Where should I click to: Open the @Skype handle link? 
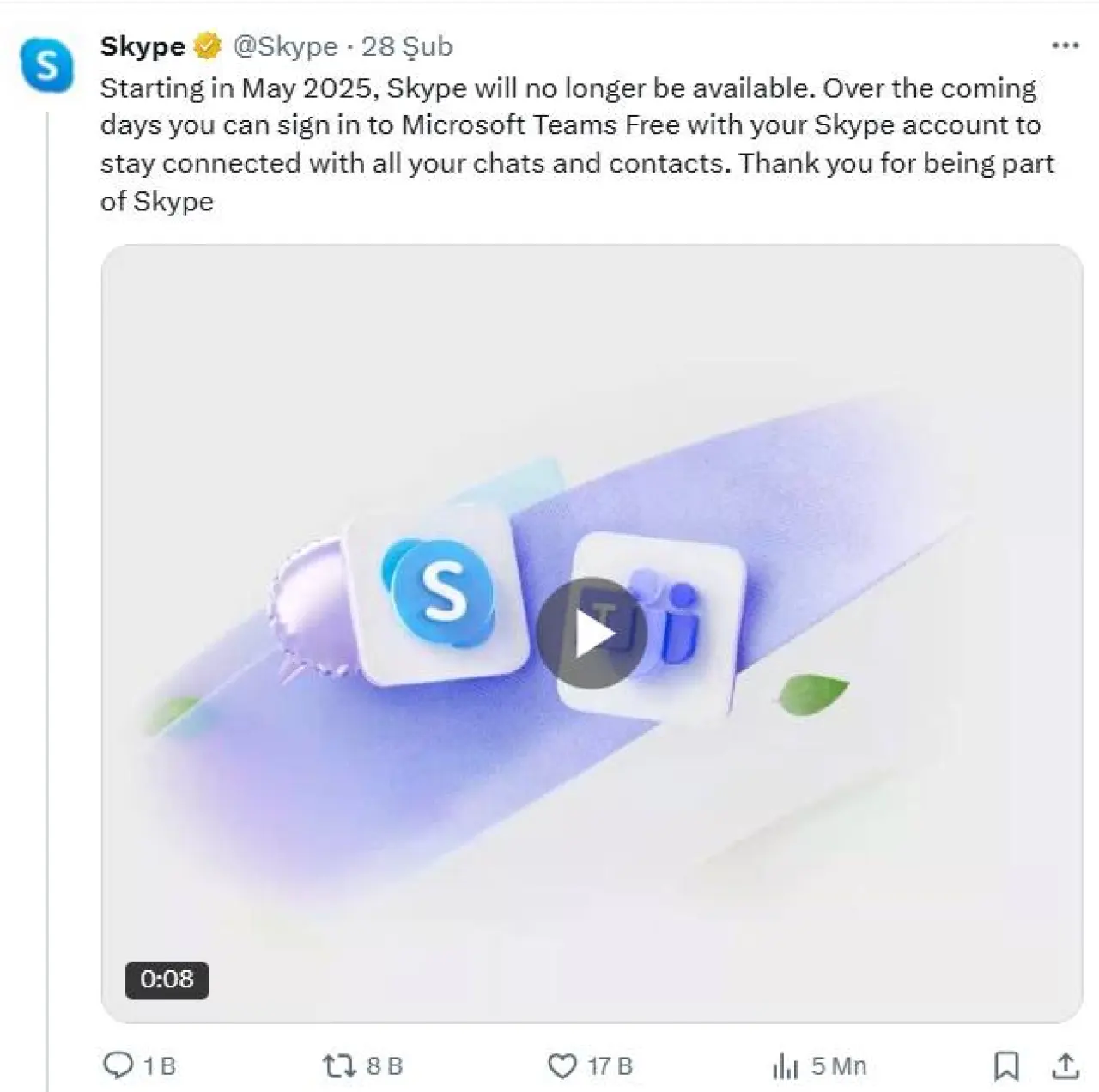click(x=285, y=45)
